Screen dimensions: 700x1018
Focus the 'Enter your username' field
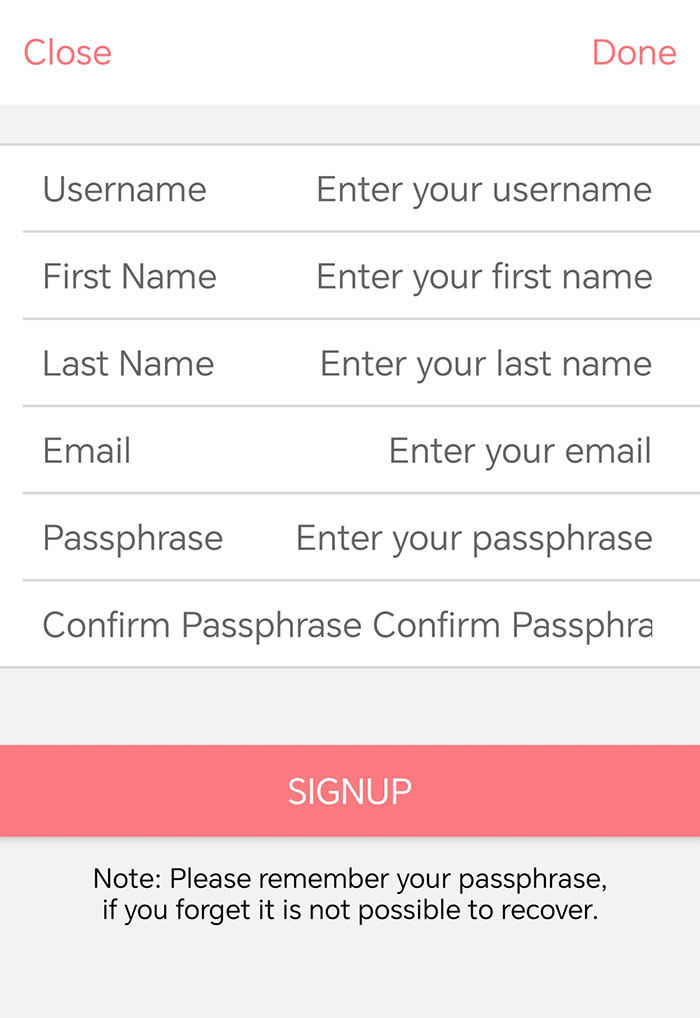484,190
